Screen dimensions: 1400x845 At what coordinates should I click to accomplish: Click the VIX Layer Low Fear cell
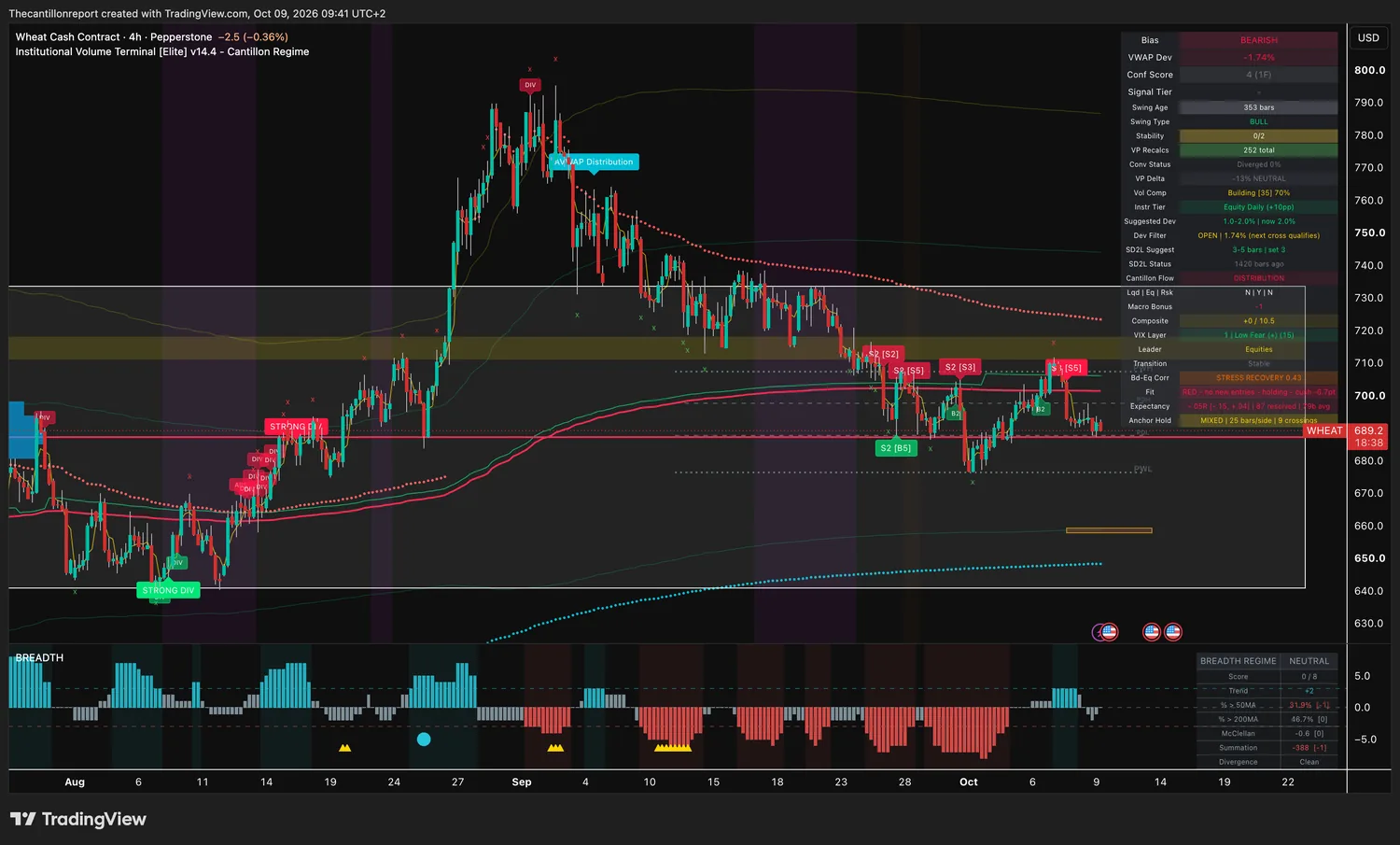[1259, 335]
